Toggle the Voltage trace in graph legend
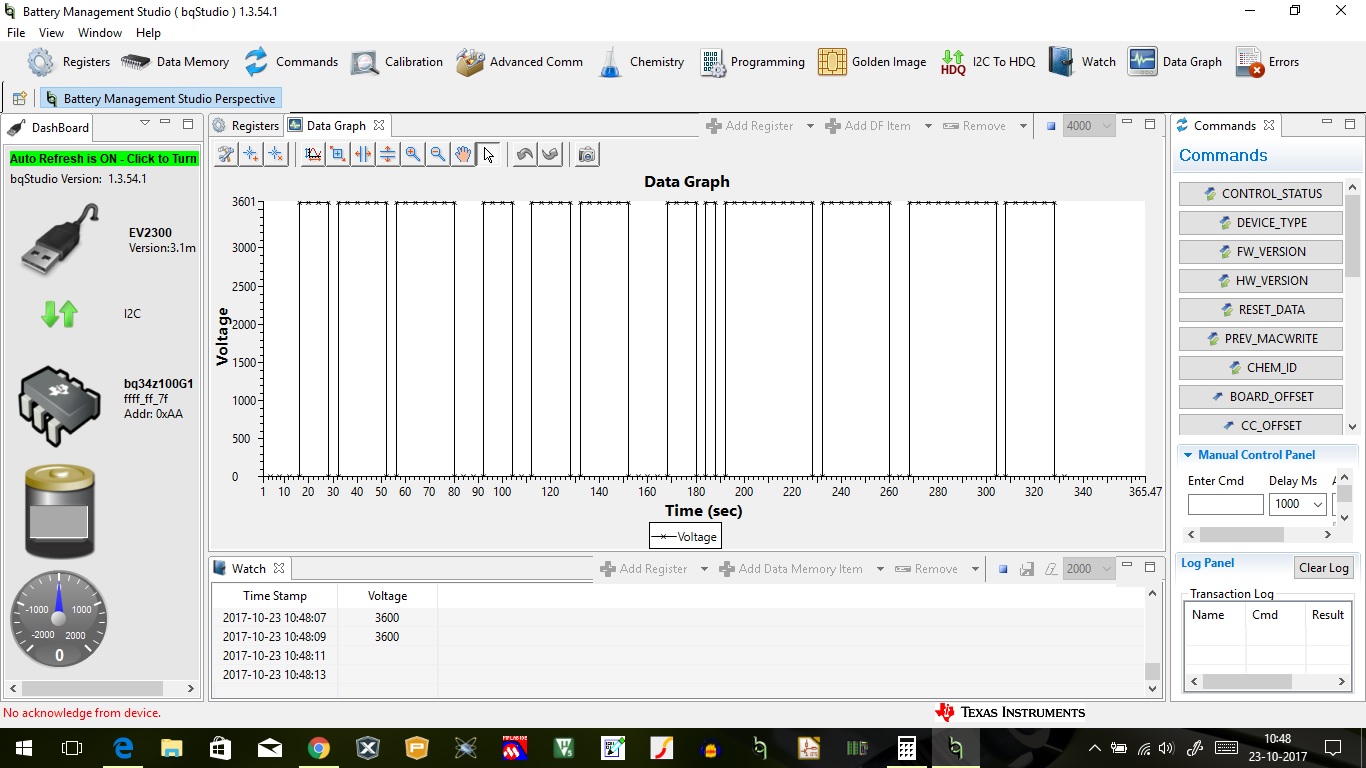Screen dimensions: 1366x768 [685, 537]
